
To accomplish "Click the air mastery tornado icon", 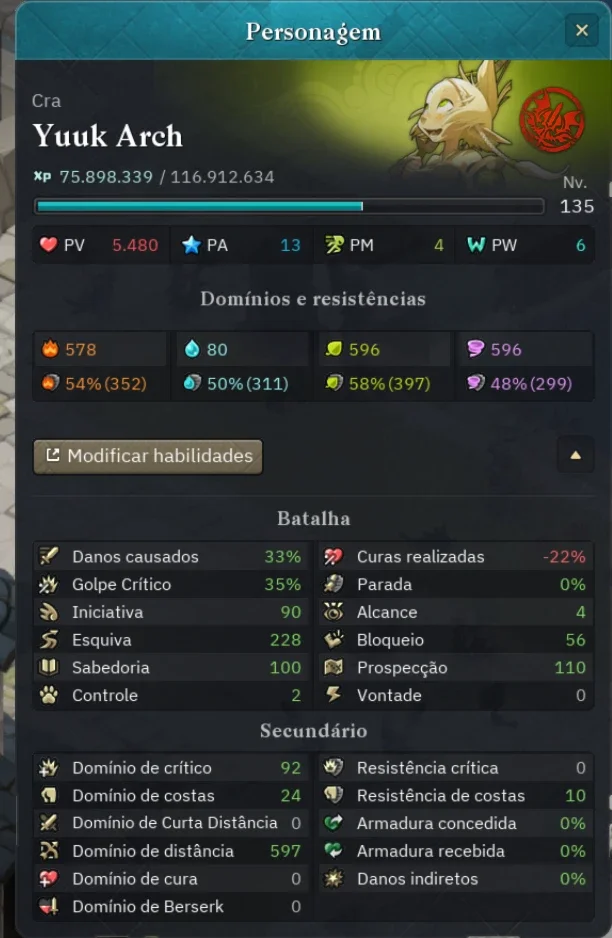I will 475,349.
